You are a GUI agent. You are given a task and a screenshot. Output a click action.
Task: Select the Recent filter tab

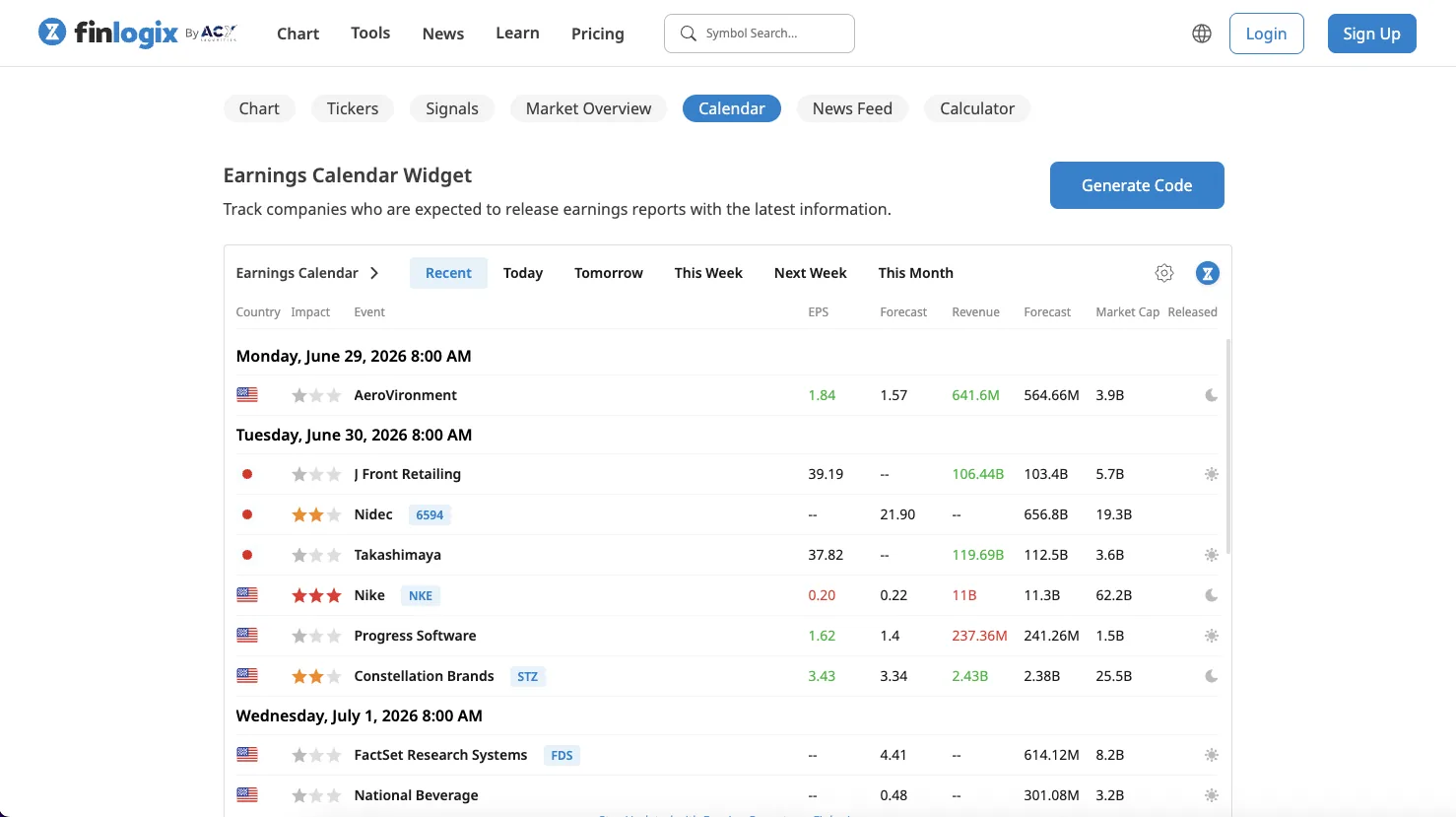(x=448, y=273)
